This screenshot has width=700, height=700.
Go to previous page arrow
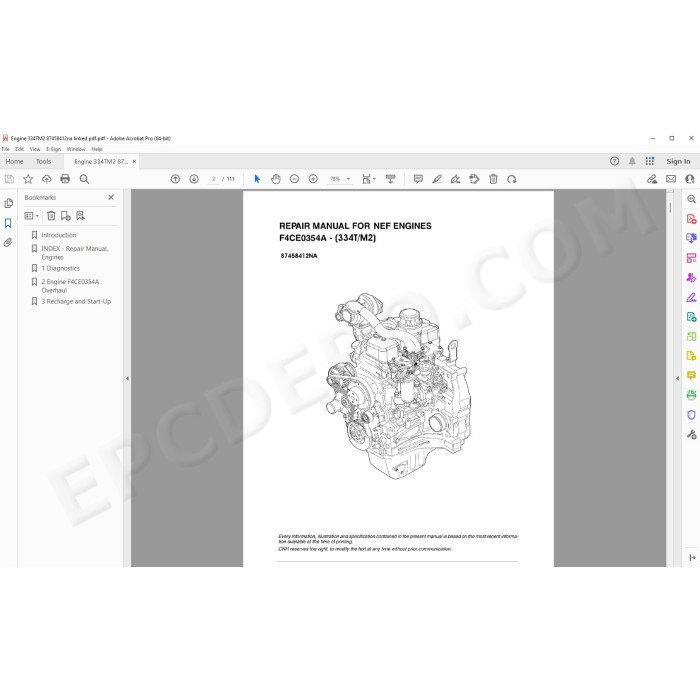pos(175,179)
